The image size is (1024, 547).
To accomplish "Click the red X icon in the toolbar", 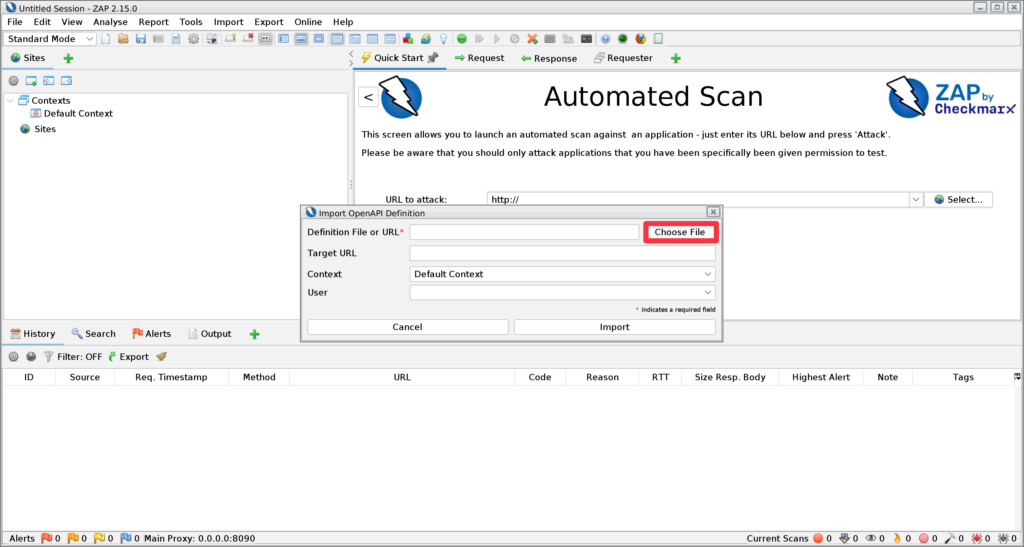I will pyautogui.click(x=532, y=39).
